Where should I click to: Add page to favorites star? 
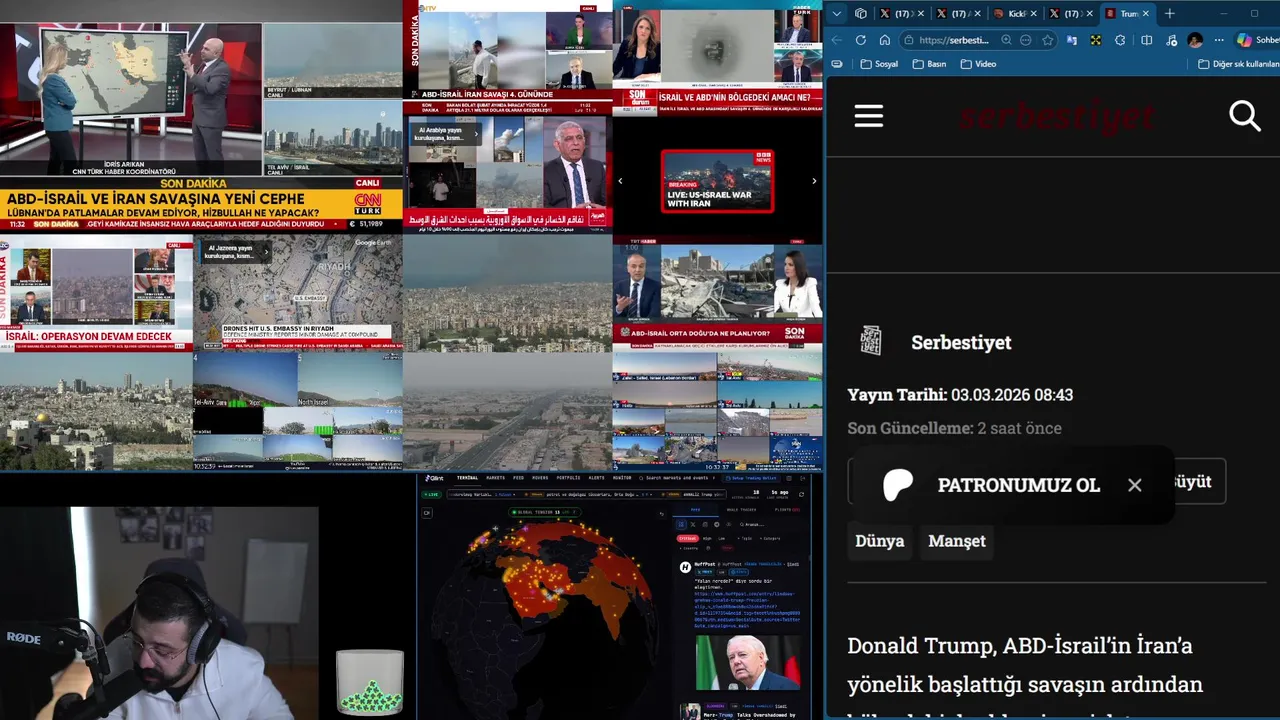click(1048, 40)
